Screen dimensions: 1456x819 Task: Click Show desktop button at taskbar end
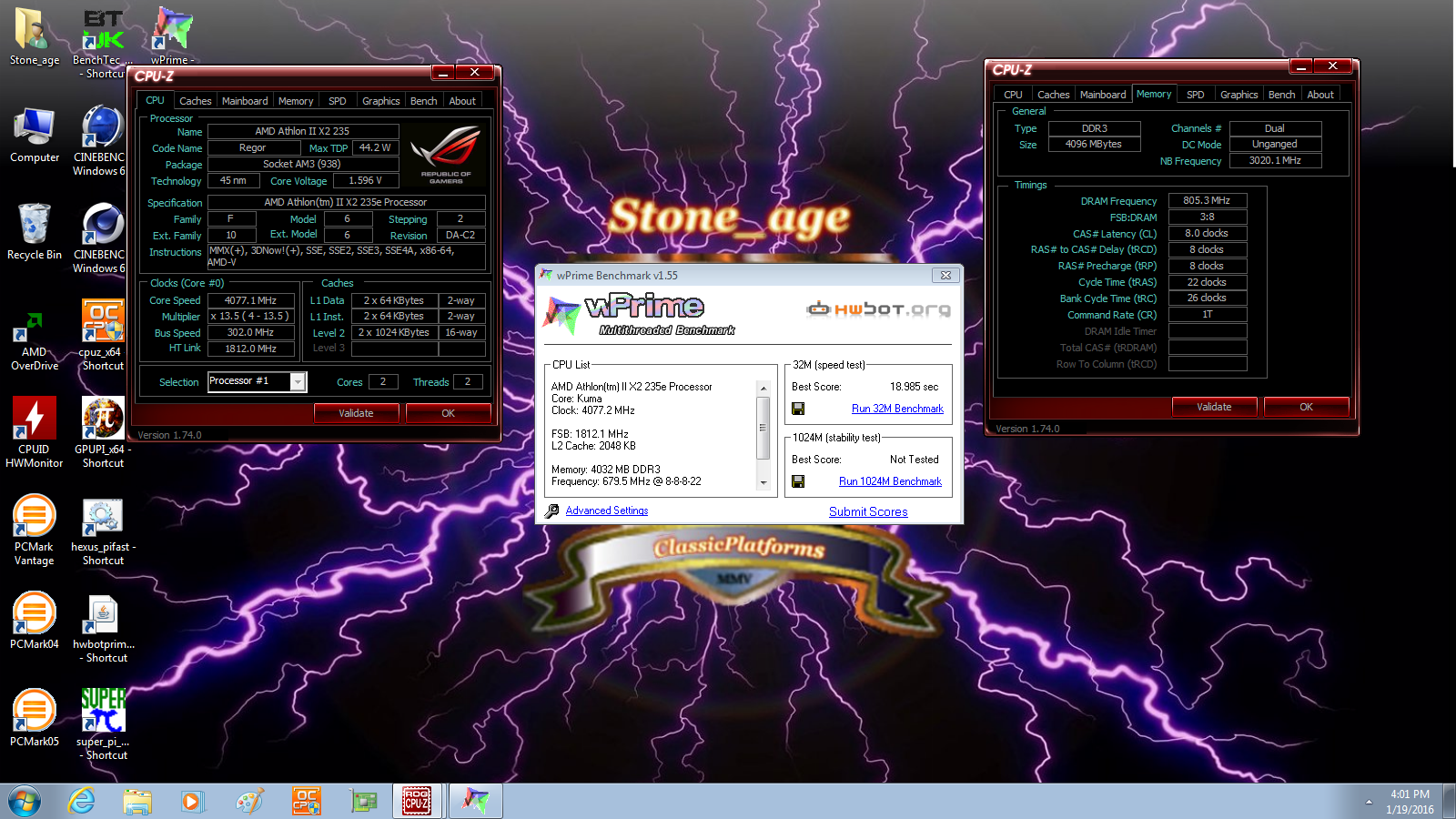pos(1450,802)
